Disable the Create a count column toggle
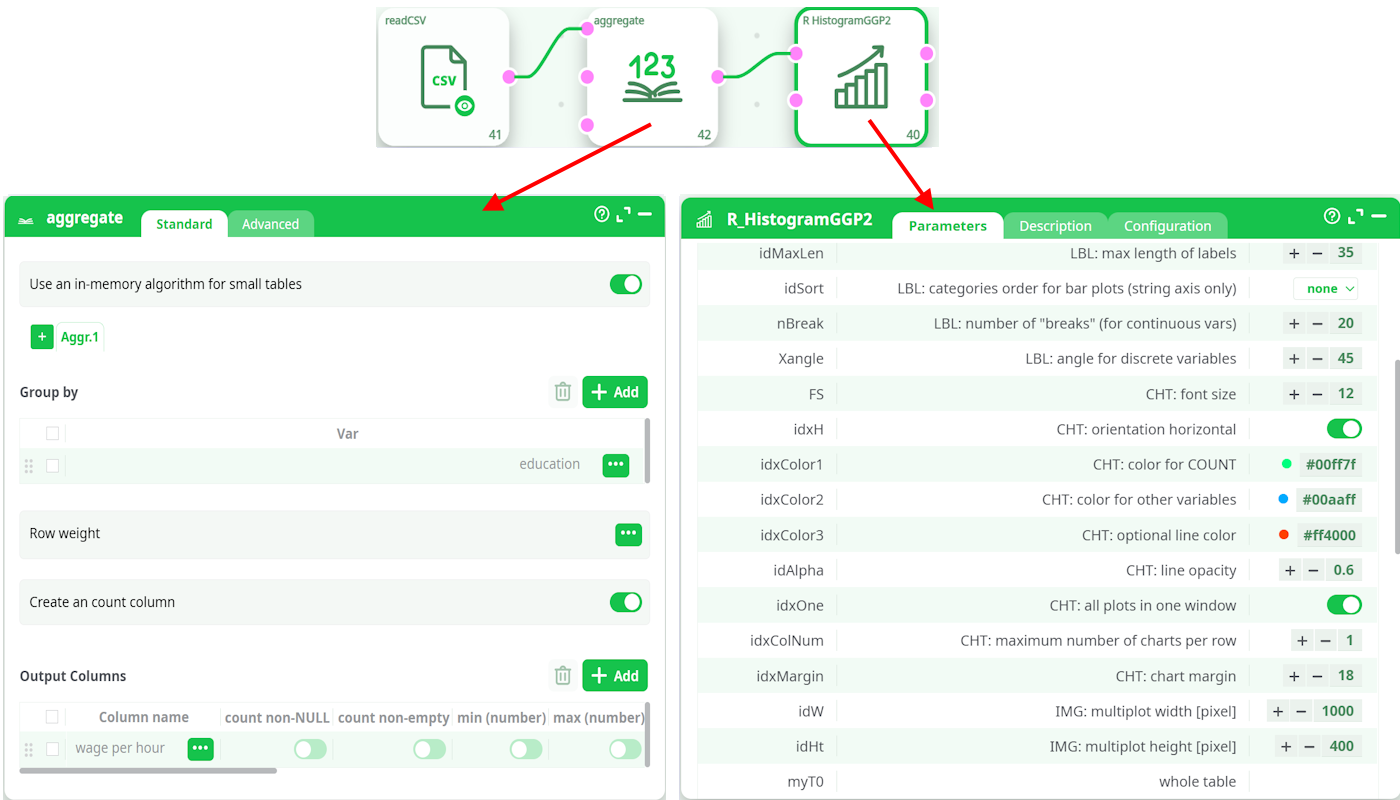 626,602
